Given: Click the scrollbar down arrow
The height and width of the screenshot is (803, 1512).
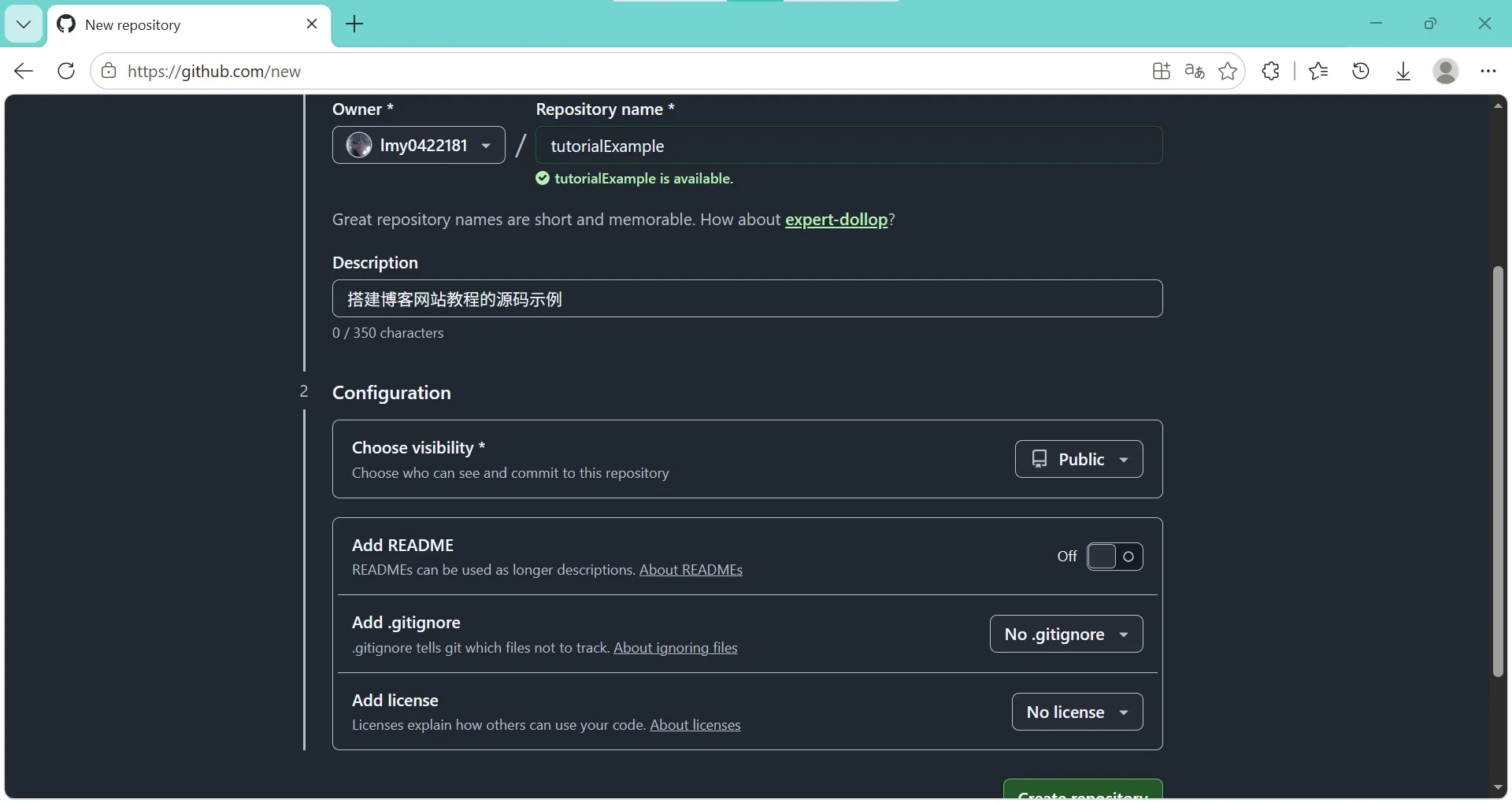Looking at the screenshot, I should (1498, 788).
